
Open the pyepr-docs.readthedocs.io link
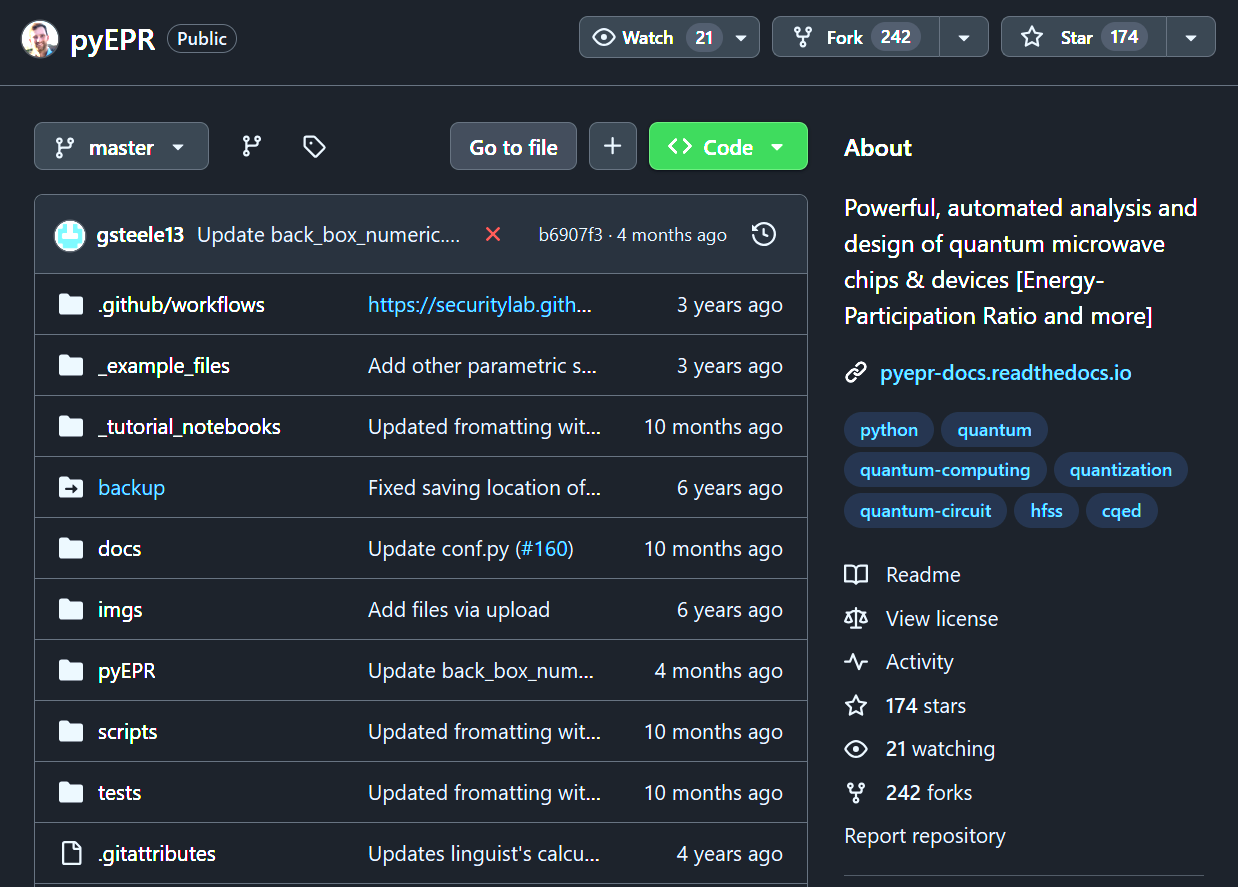point(1004,372)
